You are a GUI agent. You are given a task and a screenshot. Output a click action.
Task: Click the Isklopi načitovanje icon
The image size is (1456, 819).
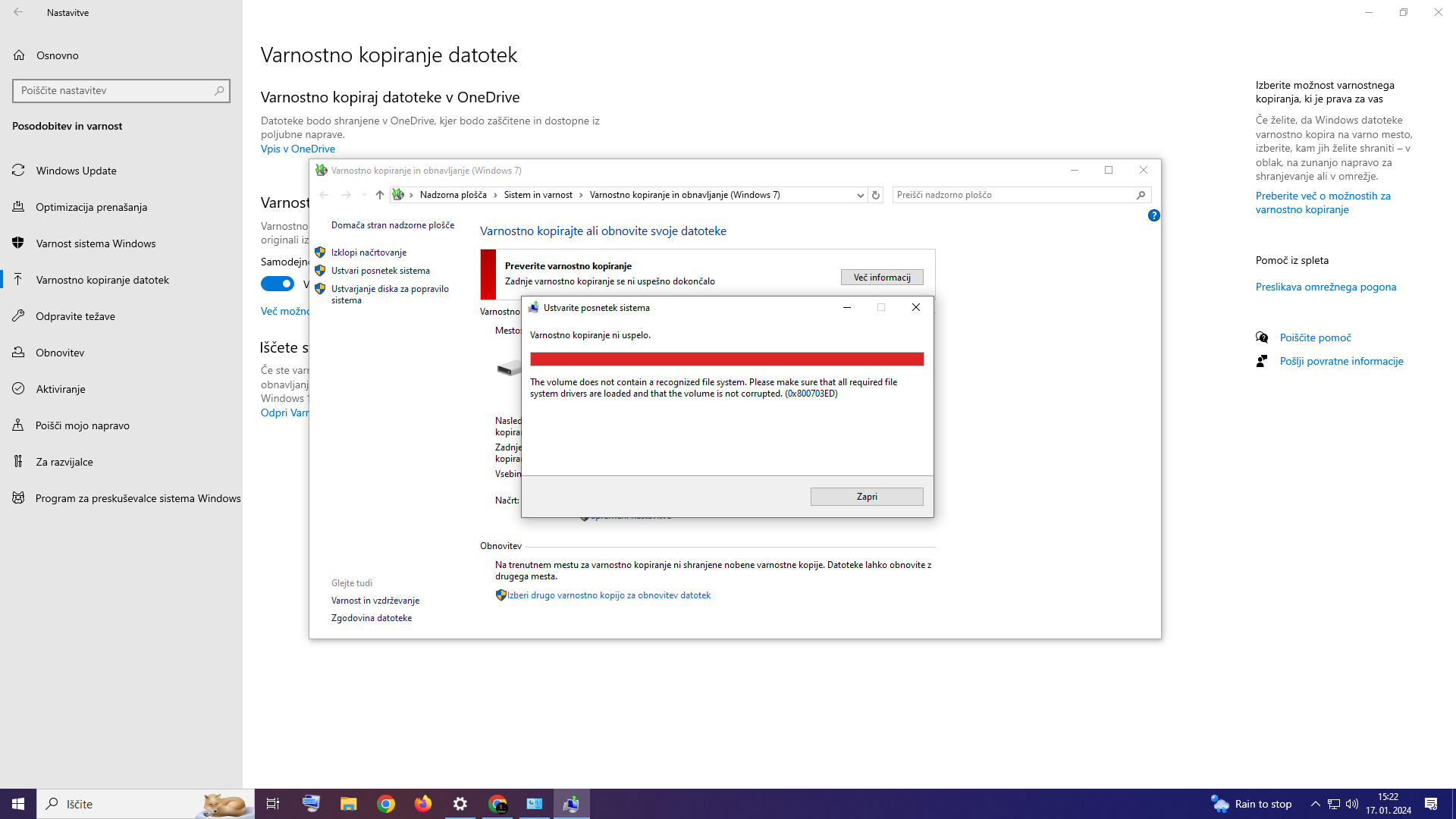click(320, 252)
